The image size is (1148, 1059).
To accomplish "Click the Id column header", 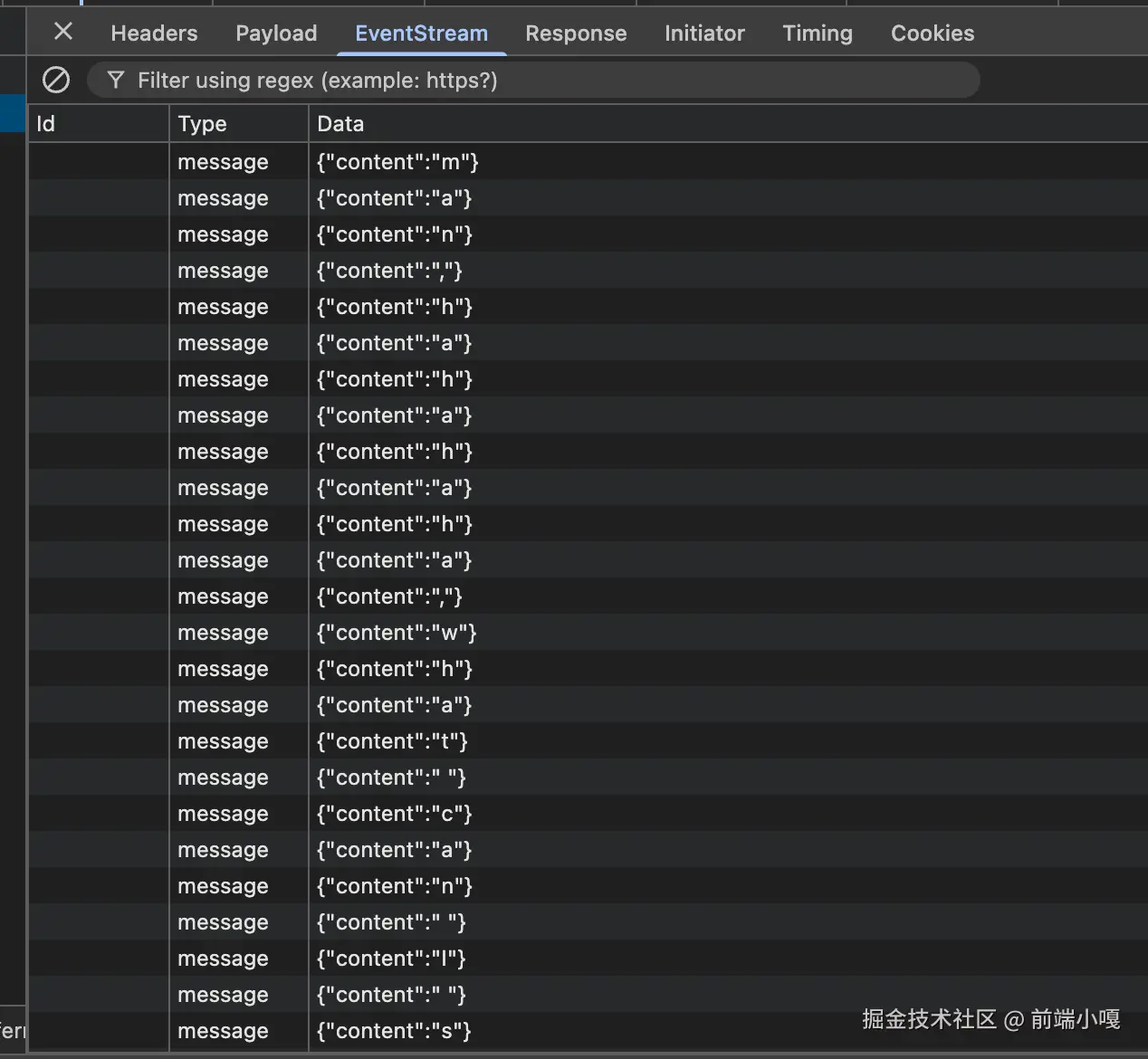I will tap(99, 124).
